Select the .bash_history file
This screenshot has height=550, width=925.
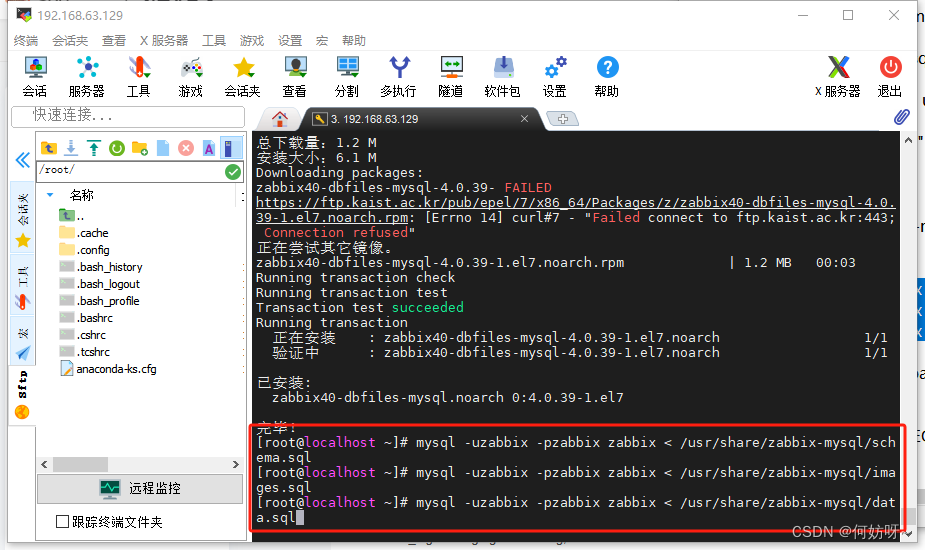coord(100,267)
